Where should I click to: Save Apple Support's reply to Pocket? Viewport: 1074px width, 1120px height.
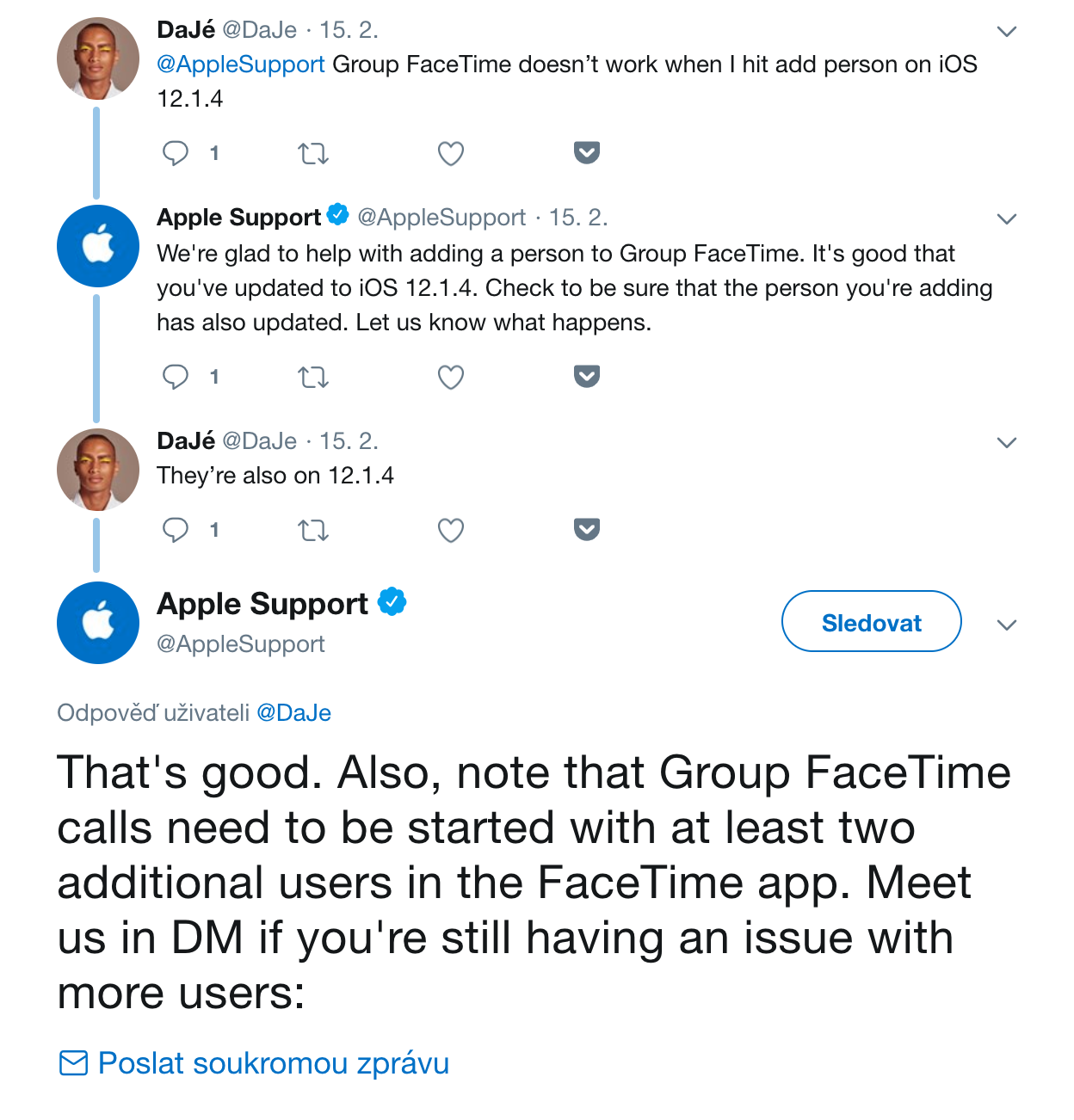[x=586, y=376]
